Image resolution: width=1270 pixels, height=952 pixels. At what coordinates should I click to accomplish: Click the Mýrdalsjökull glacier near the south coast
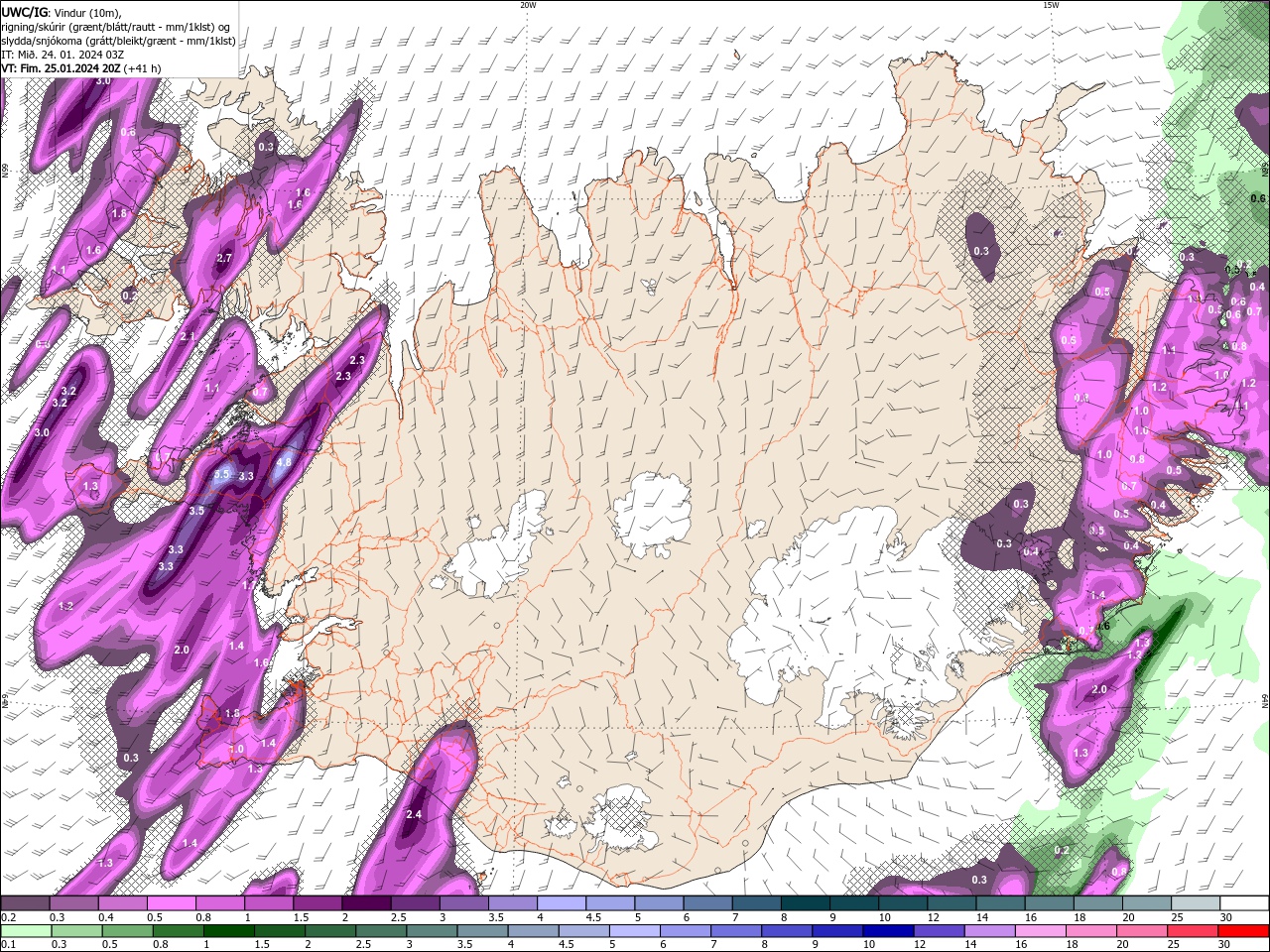(622, 820)
